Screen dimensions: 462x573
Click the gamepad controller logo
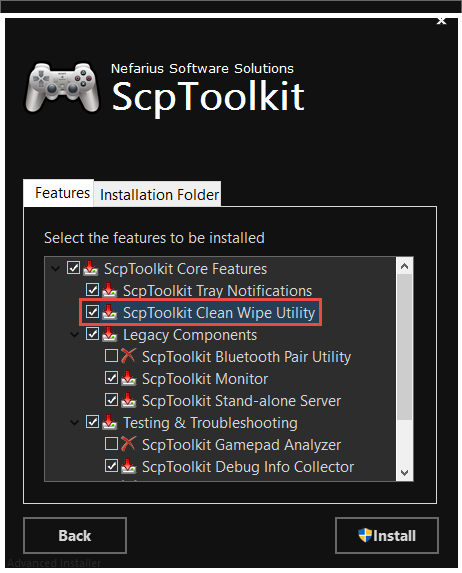coord(62,87)
